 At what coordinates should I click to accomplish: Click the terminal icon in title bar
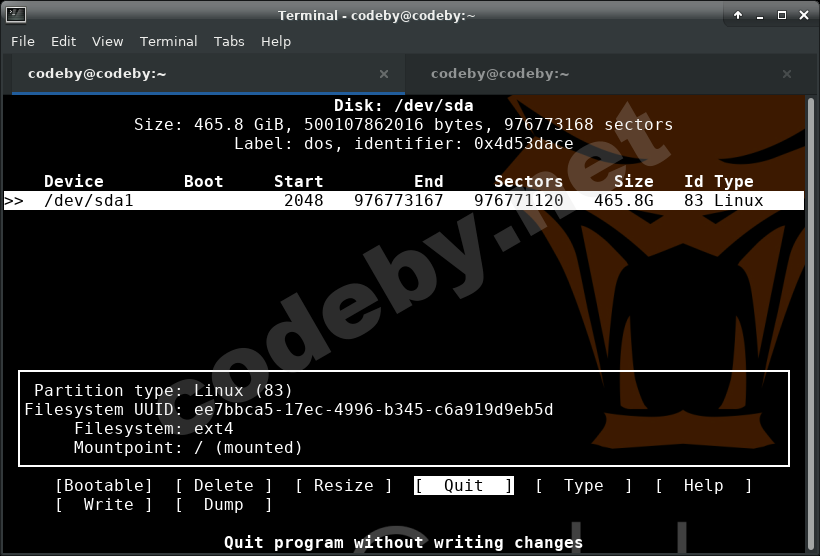[x=16, y=15]
